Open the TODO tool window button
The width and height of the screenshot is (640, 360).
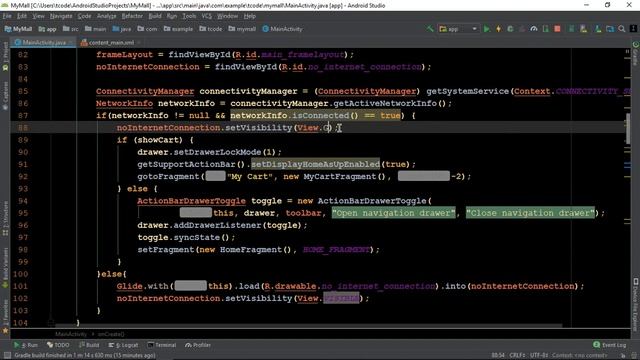pyautogui.click(x=58, y=345)
